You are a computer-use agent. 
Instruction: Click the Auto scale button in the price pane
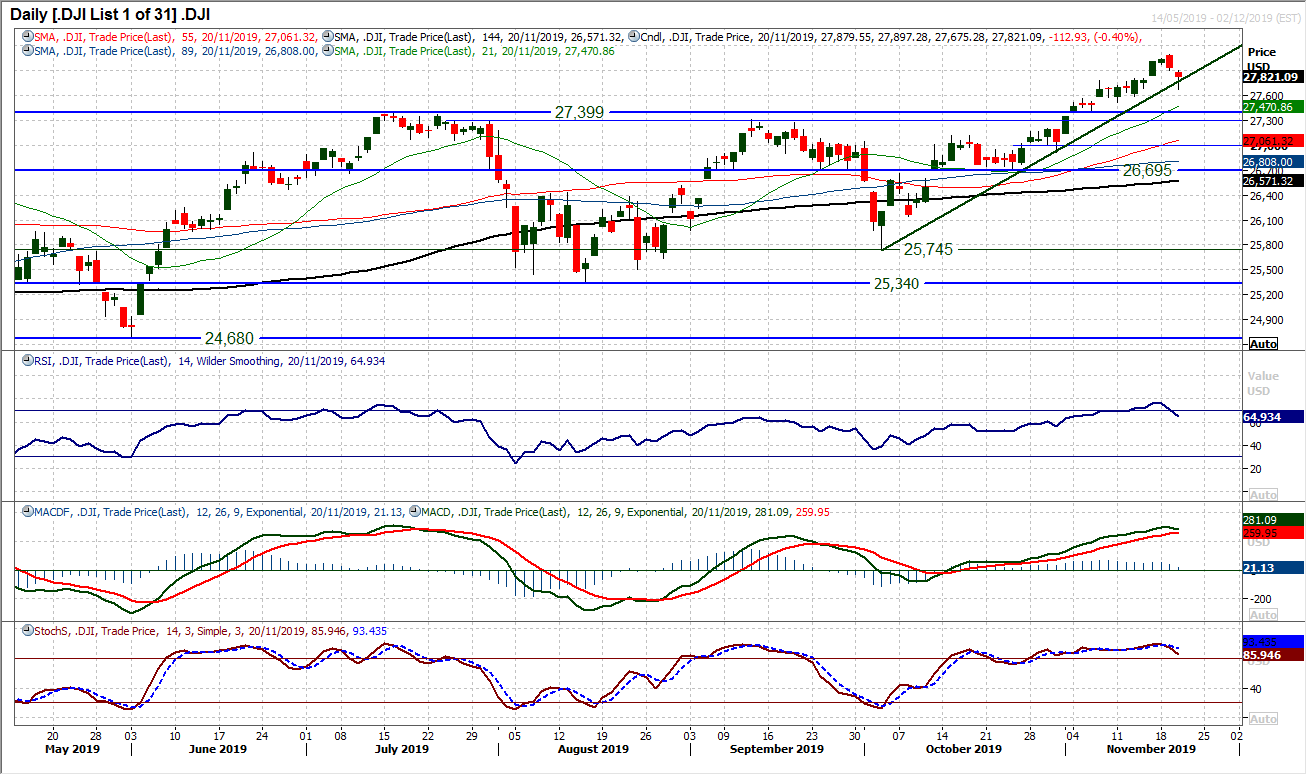1264,344
